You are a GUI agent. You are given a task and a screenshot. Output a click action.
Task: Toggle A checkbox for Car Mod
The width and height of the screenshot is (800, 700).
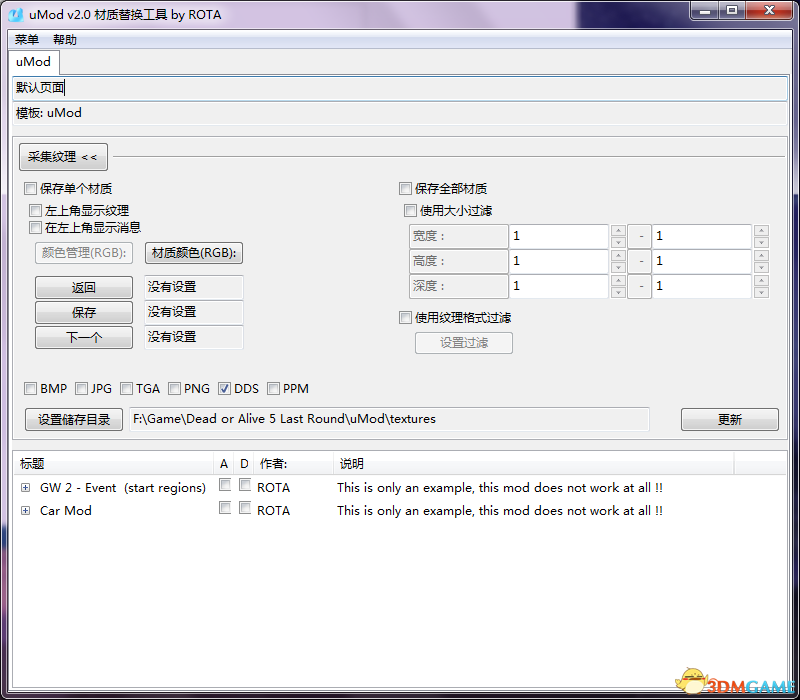point(225,508)
